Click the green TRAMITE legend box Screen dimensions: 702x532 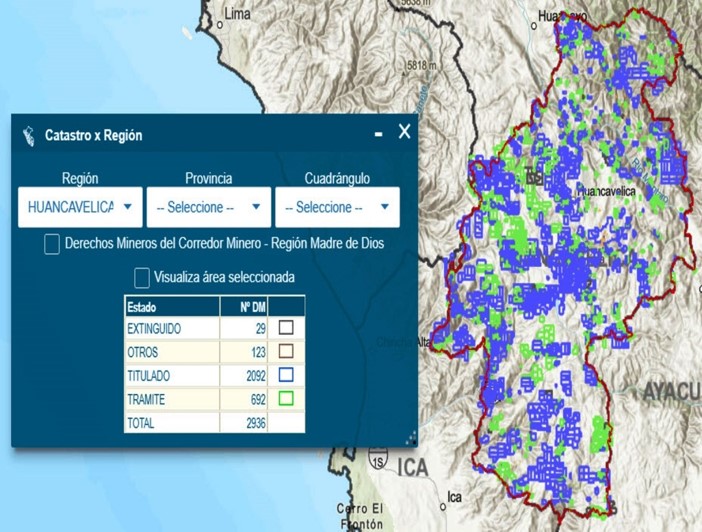286,400
